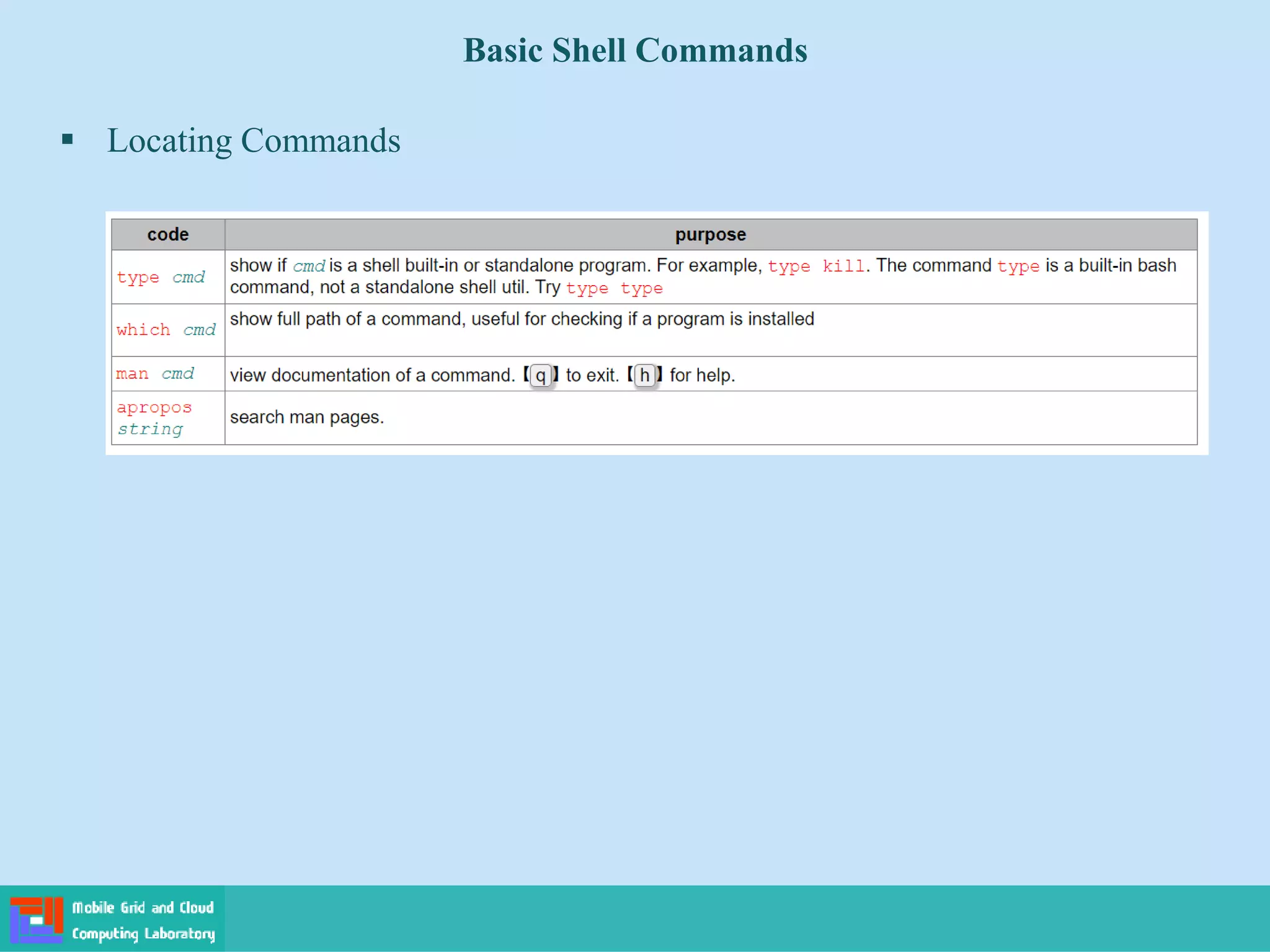The image size is (1270, 952).
Task: Click 'Mobile Grid and Cloud' footer text
Action: (143, 908)
